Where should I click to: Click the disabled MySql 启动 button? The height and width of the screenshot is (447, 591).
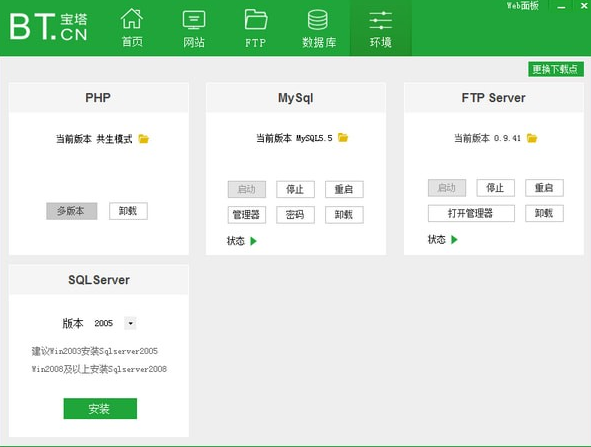tap(247, 189)
